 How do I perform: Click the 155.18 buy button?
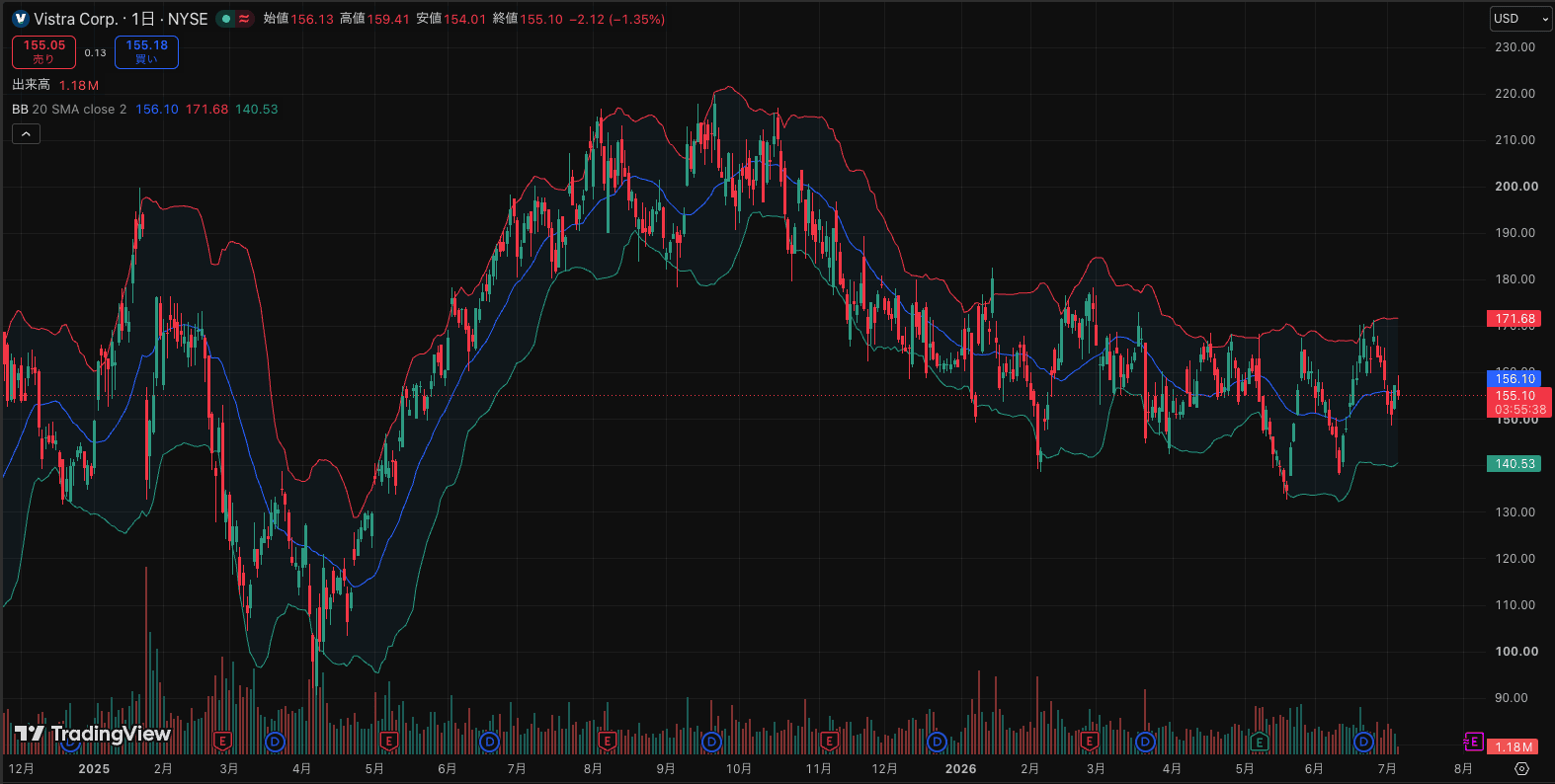146,52
